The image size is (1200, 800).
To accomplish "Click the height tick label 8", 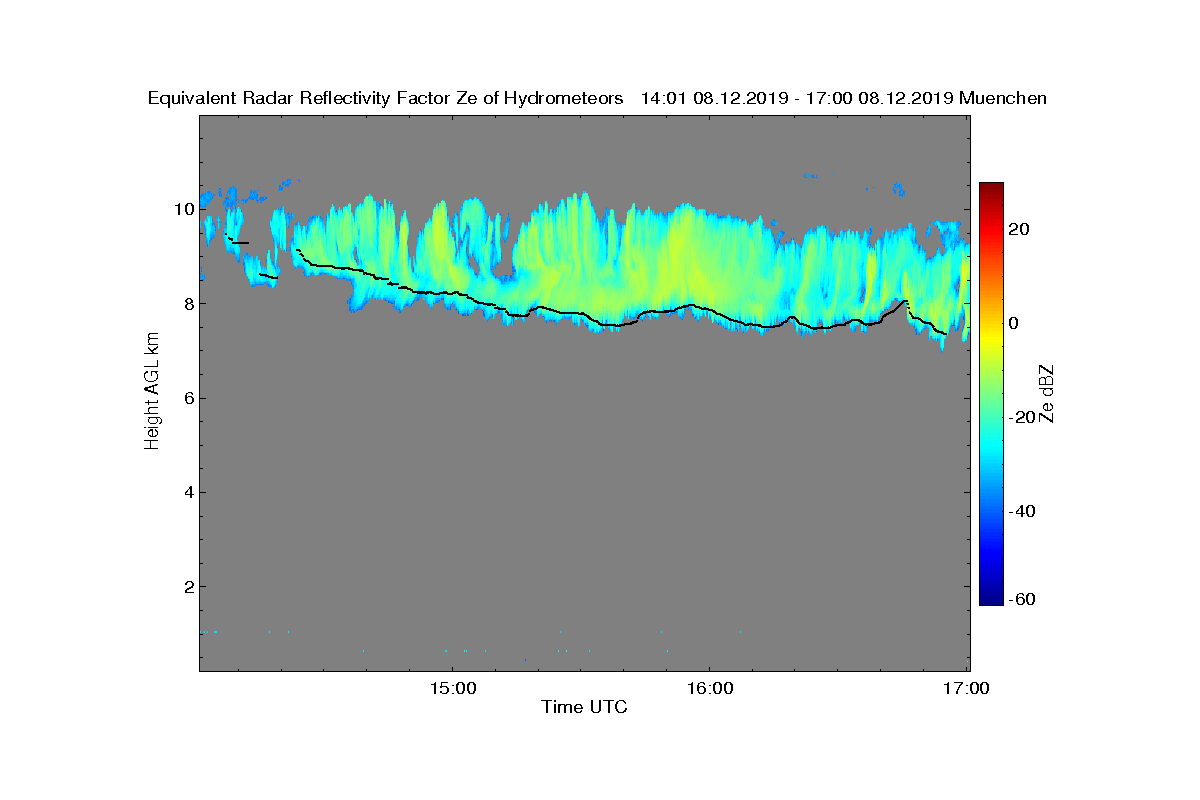I will tap(187, 303).
